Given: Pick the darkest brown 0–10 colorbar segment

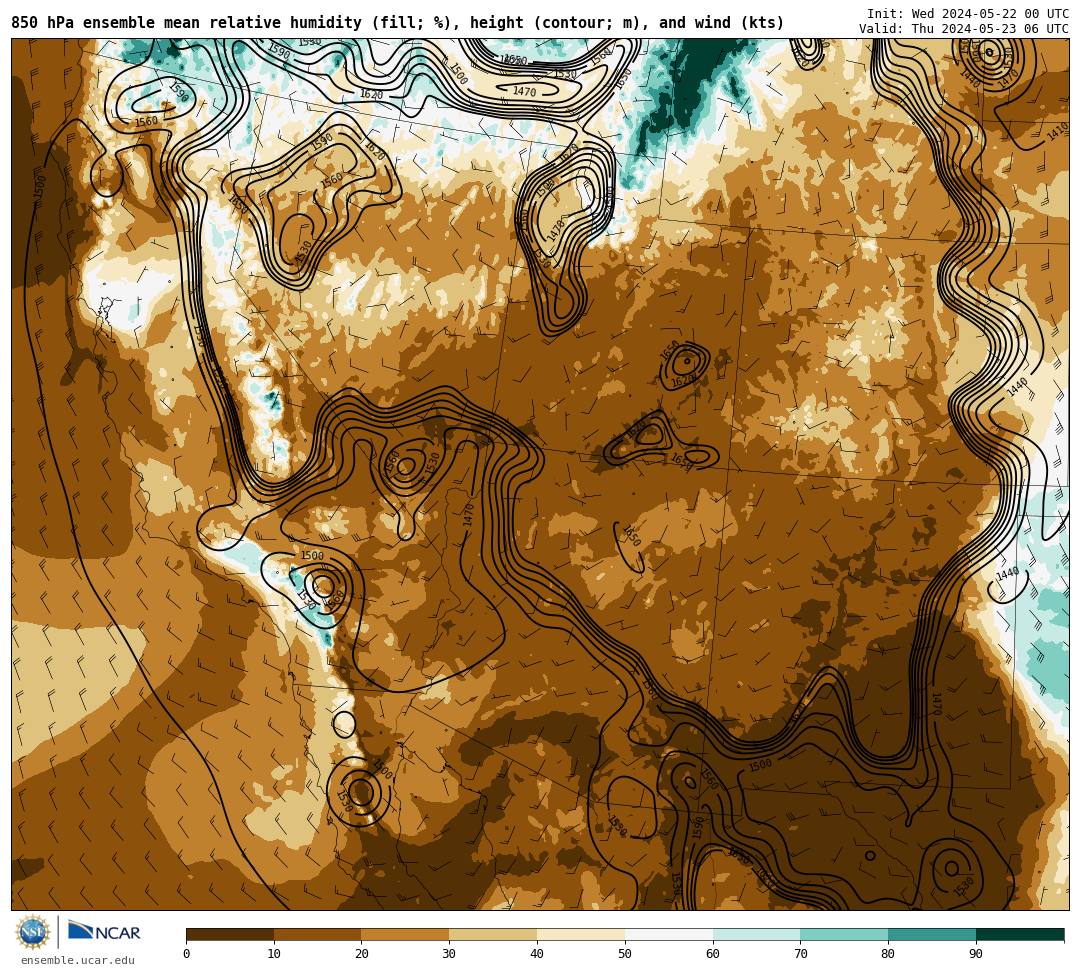Looking at the screenshot, I should point(230,934).
